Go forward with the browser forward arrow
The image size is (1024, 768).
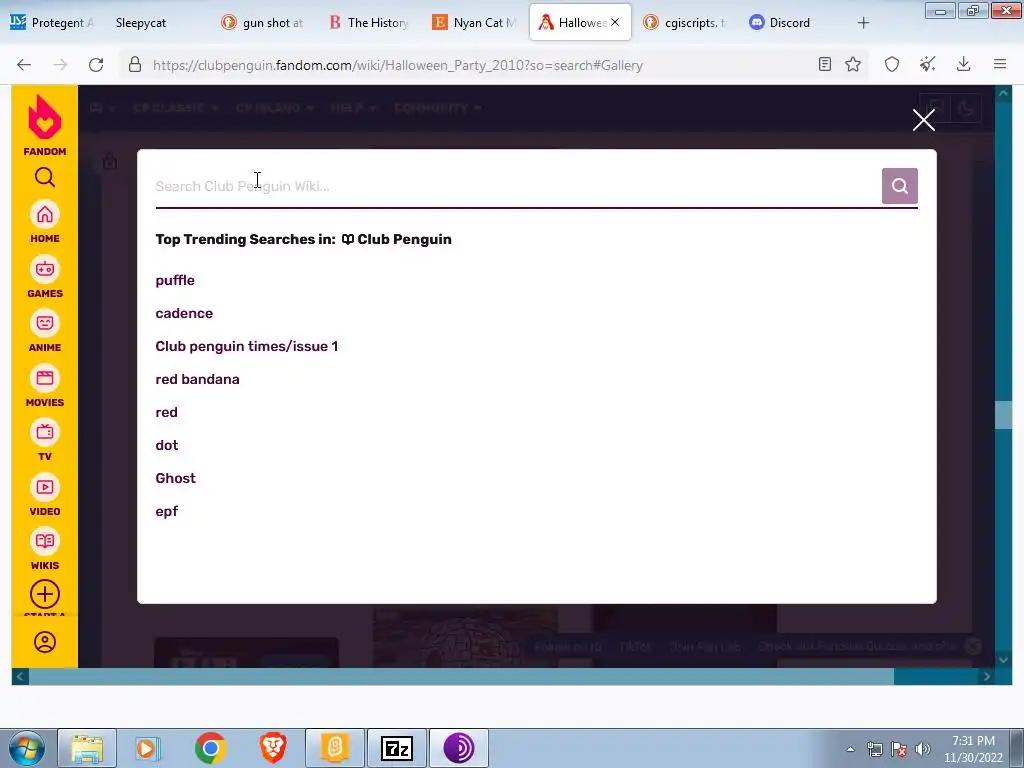[60, 65]
